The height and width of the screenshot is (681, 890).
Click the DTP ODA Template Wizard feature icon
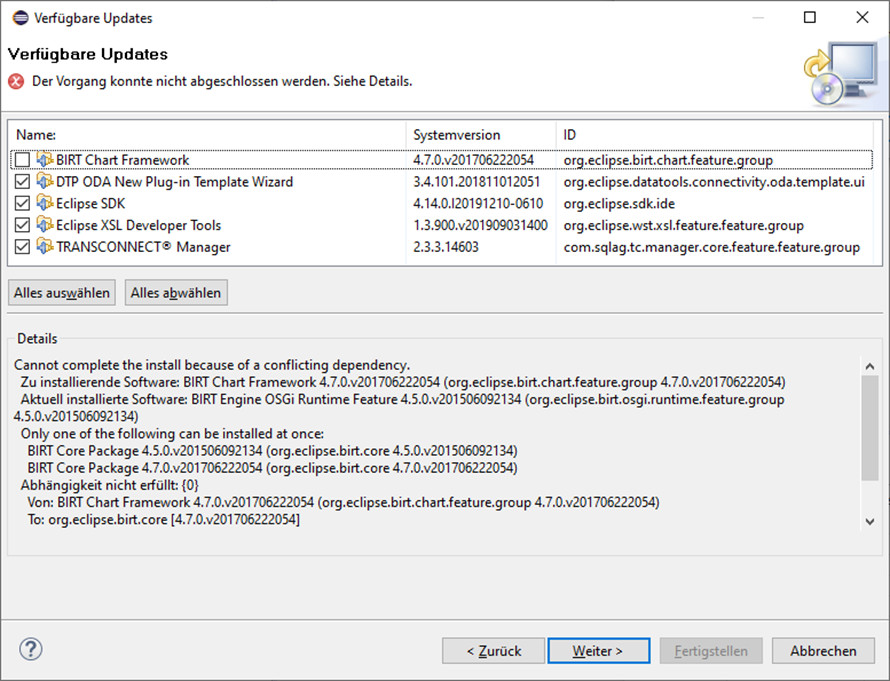point(45,181)
